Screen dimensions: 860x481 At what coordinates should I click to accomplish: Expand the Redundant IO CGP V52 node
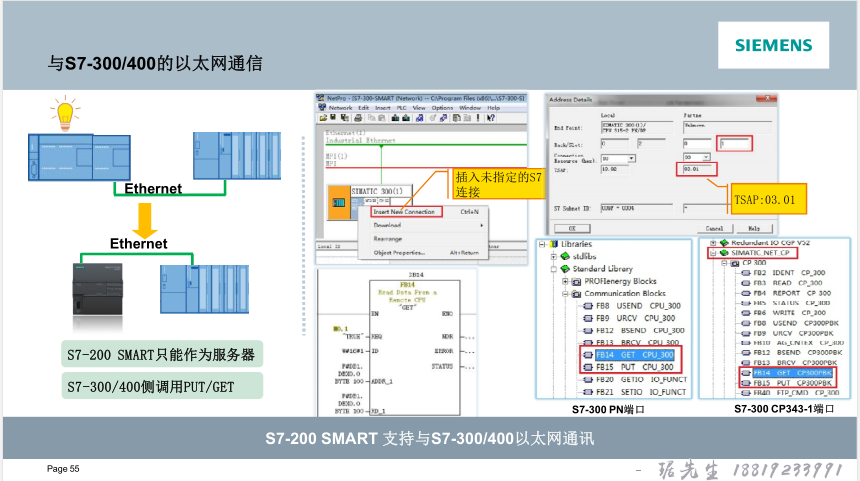pyautogui.click(x=713, y=242)
